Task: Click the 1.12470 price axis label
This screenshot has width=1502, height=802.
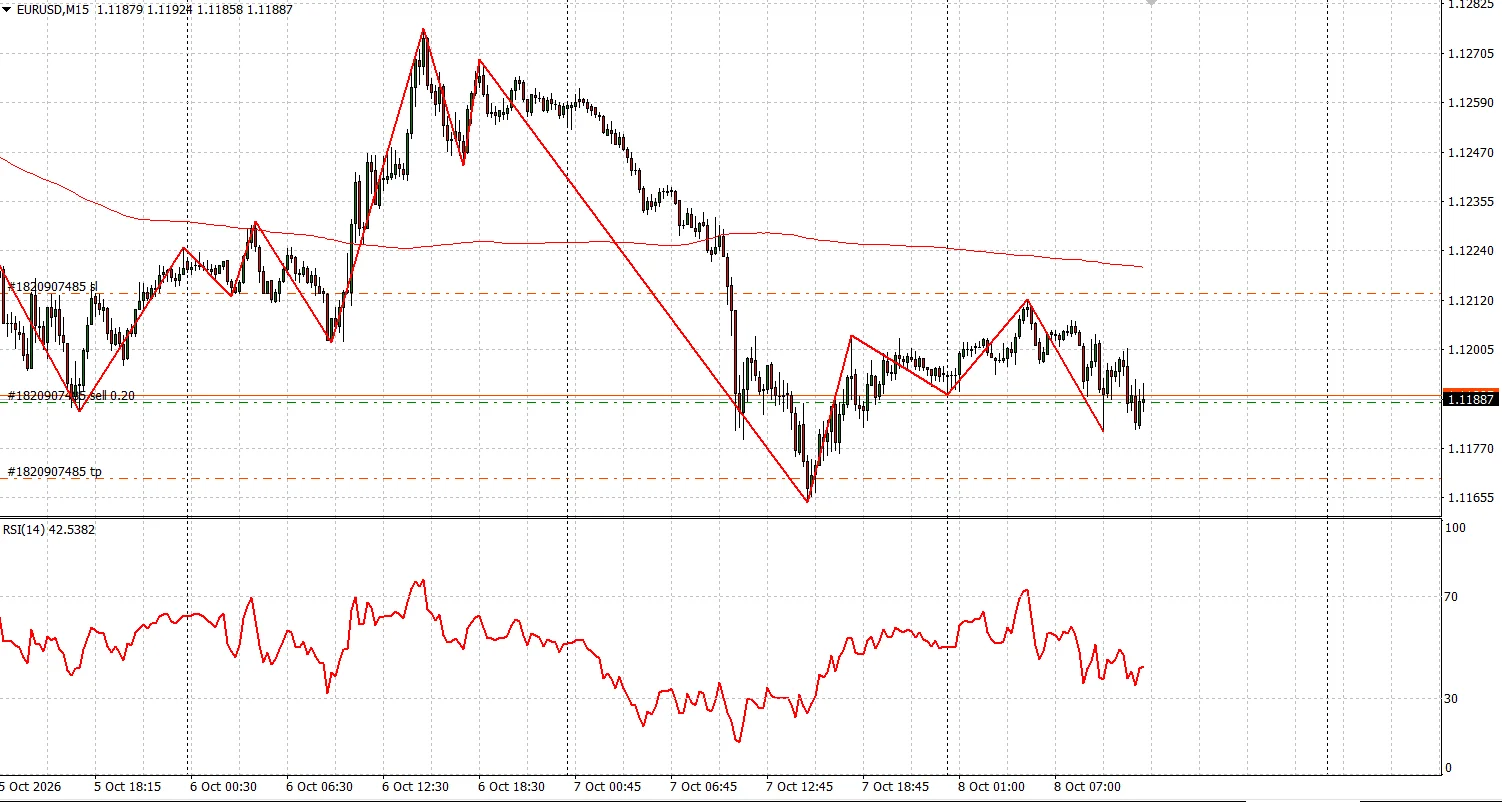Action: pyautogui.click(x=1470, y=152)
